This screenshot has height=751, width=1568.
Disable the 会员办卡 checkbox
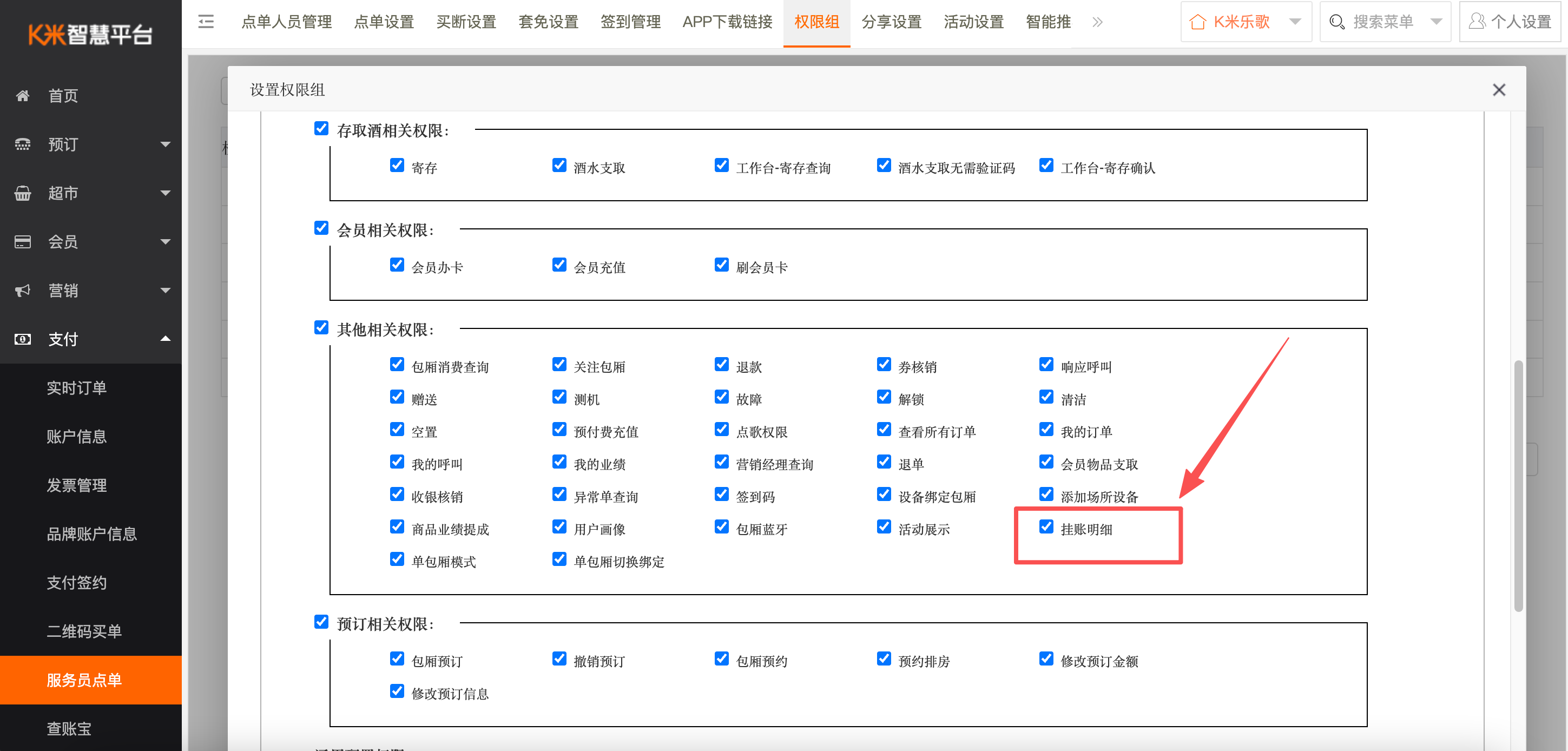[x=397, y=265]
